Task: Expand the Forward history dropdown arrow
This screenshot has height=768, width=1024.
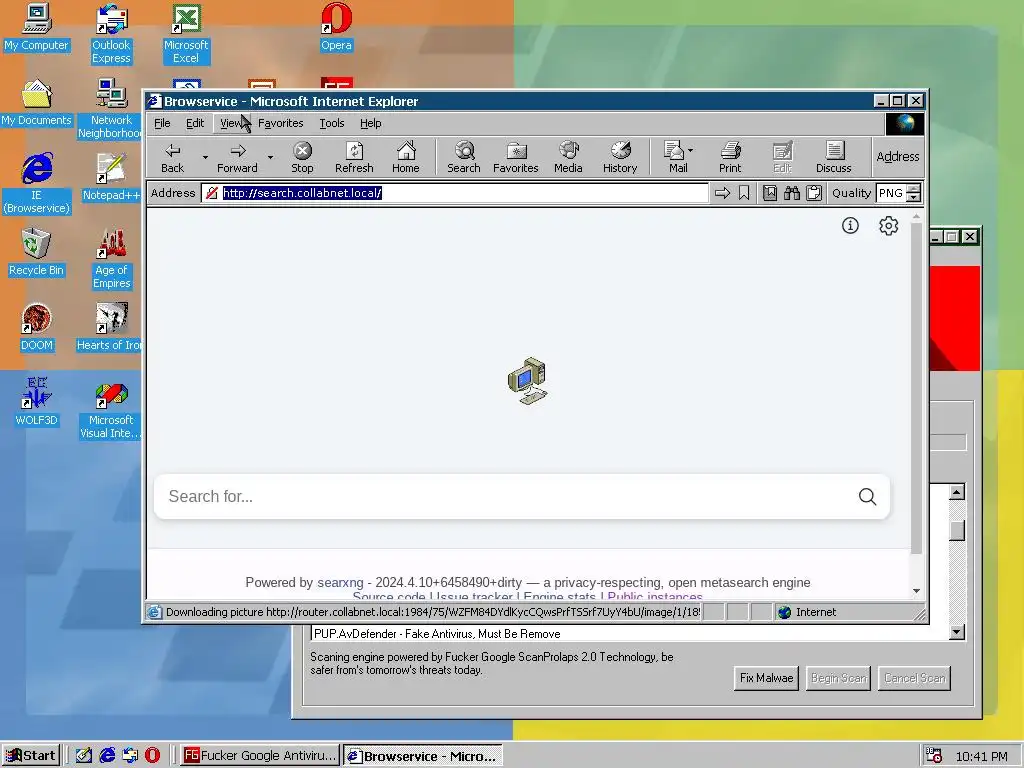Action: (x=270, y=157)
